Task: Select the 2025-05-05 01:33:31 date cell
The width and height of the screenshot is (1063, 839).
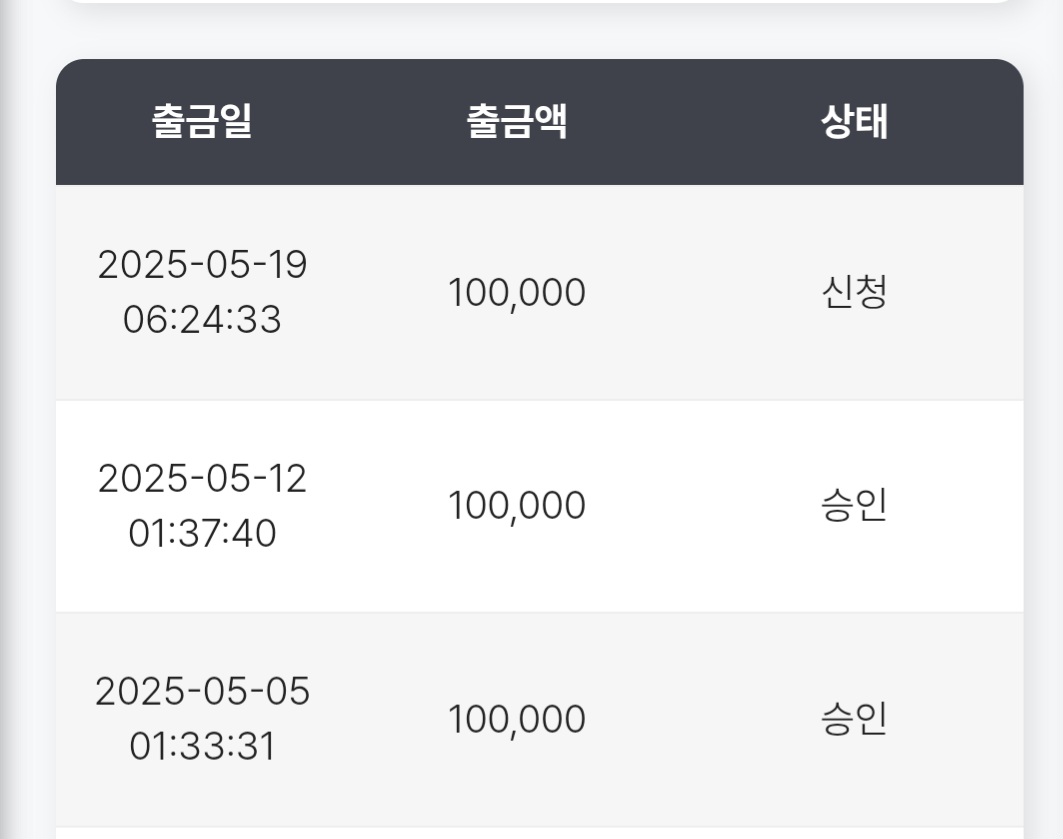Action: (x=202, y=718)
